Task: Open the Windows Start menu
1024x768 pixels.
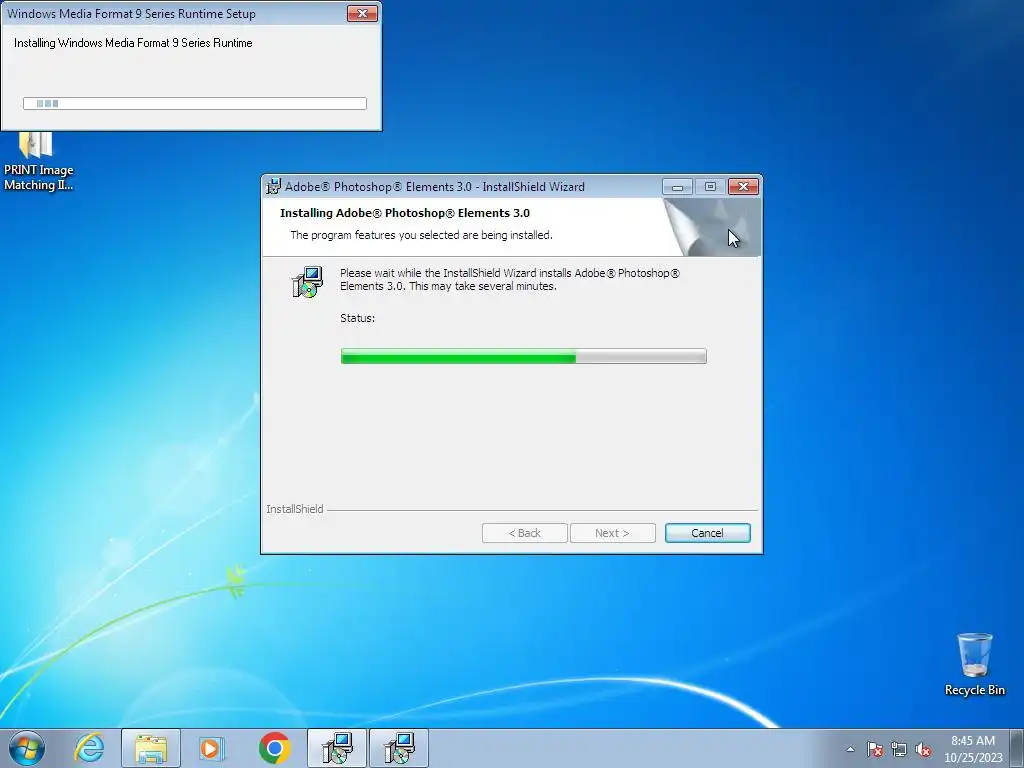Action: 27,748
